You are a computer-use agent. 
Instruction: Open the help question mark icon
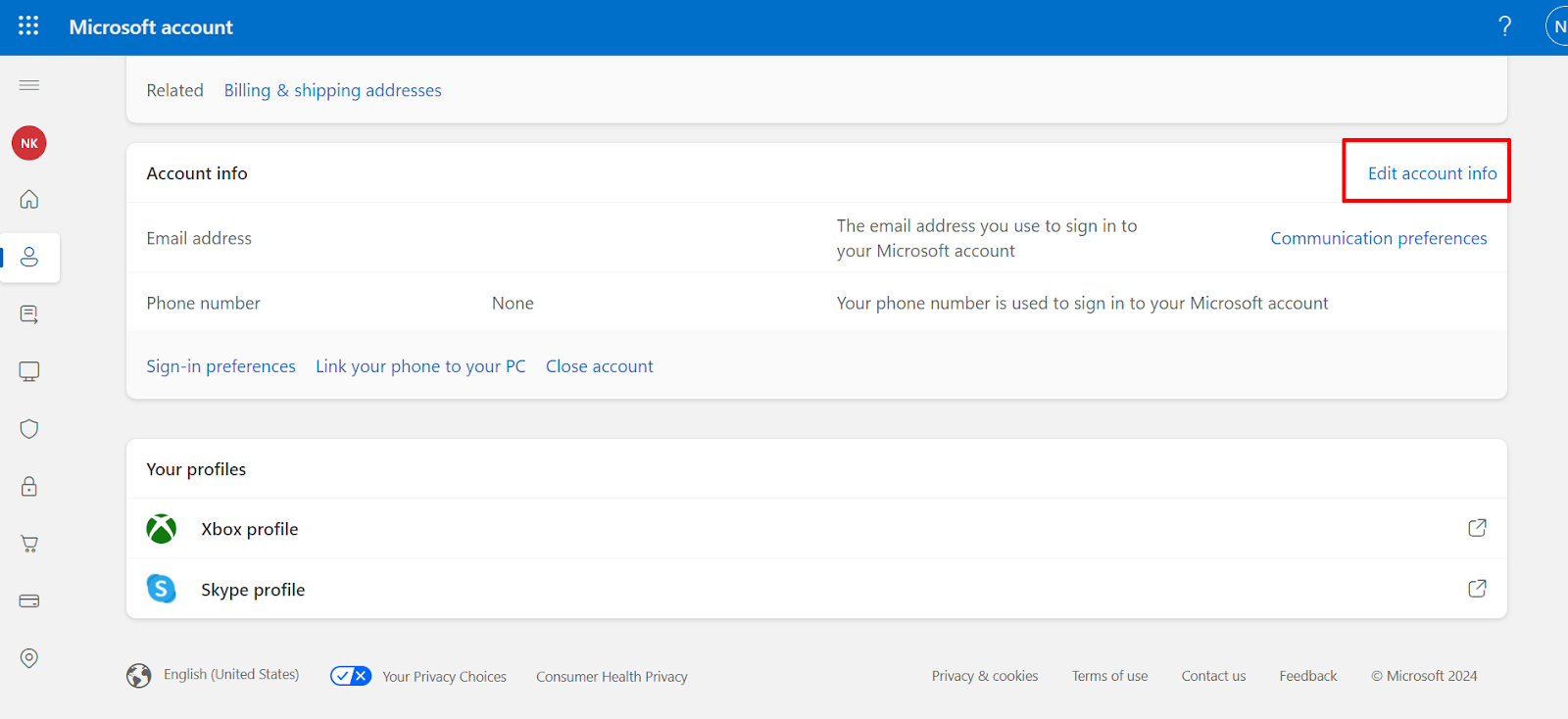1504,26
